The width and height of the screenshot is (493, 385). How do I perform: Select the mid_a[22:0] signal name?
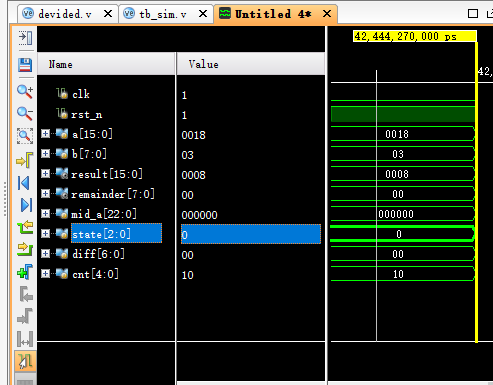click(104, 214)
